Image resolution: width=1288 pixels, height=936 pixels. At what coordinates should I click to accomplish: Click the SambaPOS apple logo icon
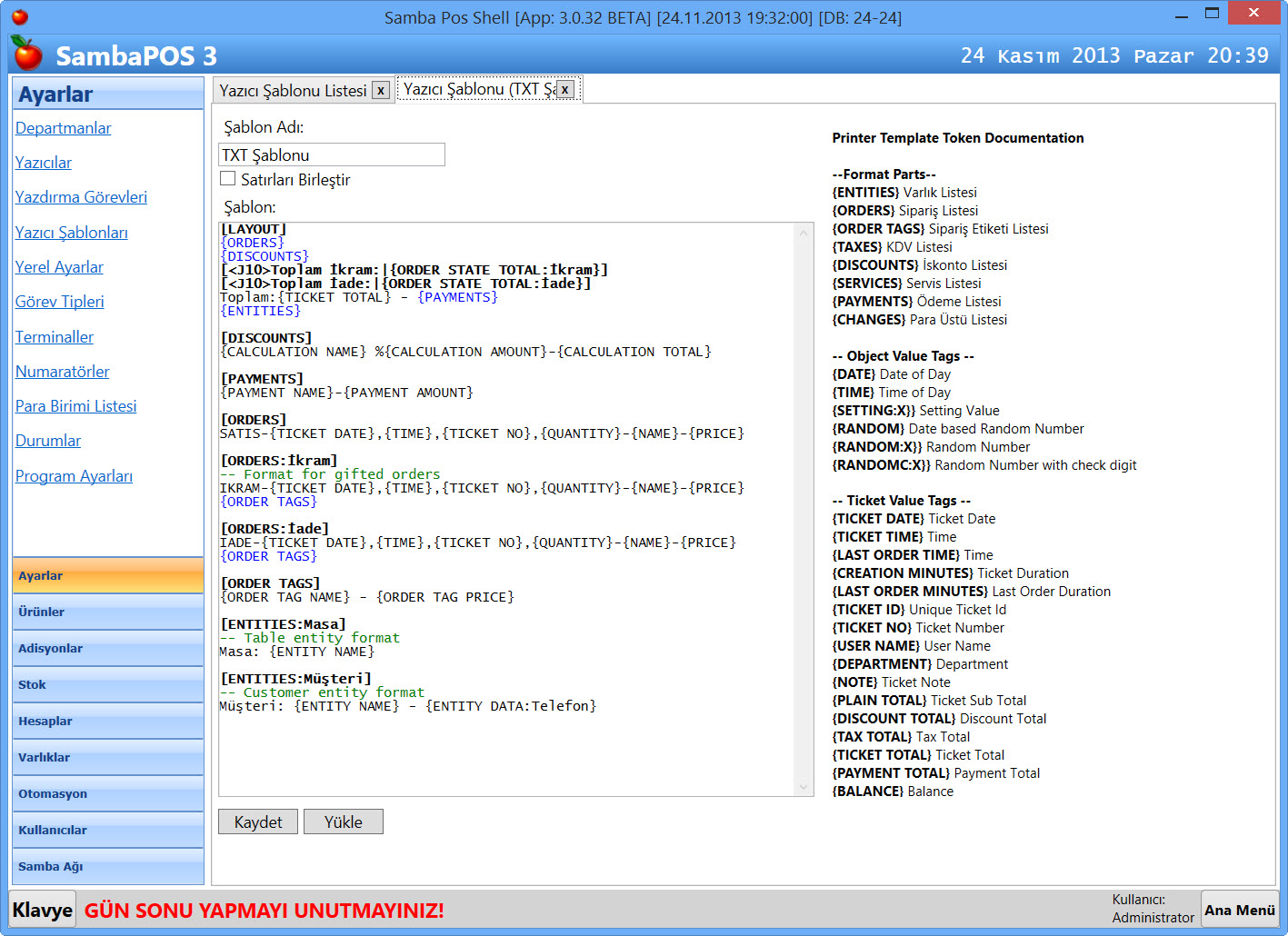click(27, 55)
